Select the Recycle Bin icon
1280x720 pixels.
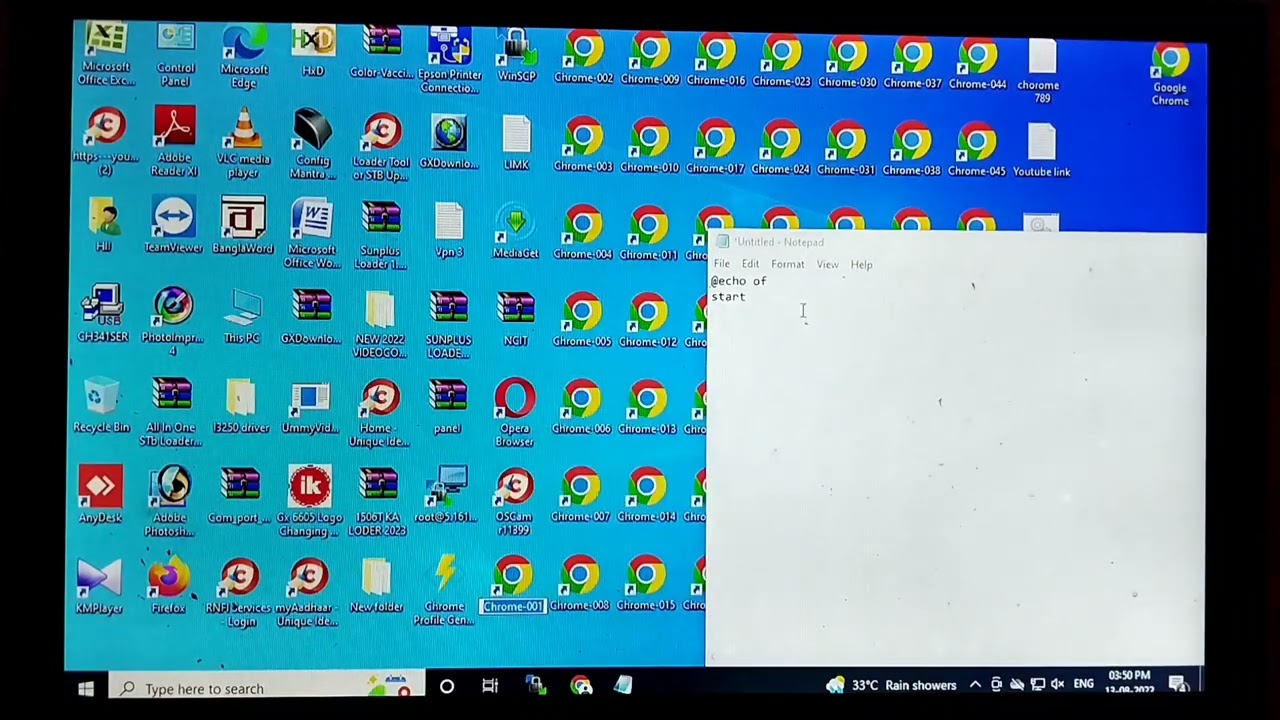[101, 406]
